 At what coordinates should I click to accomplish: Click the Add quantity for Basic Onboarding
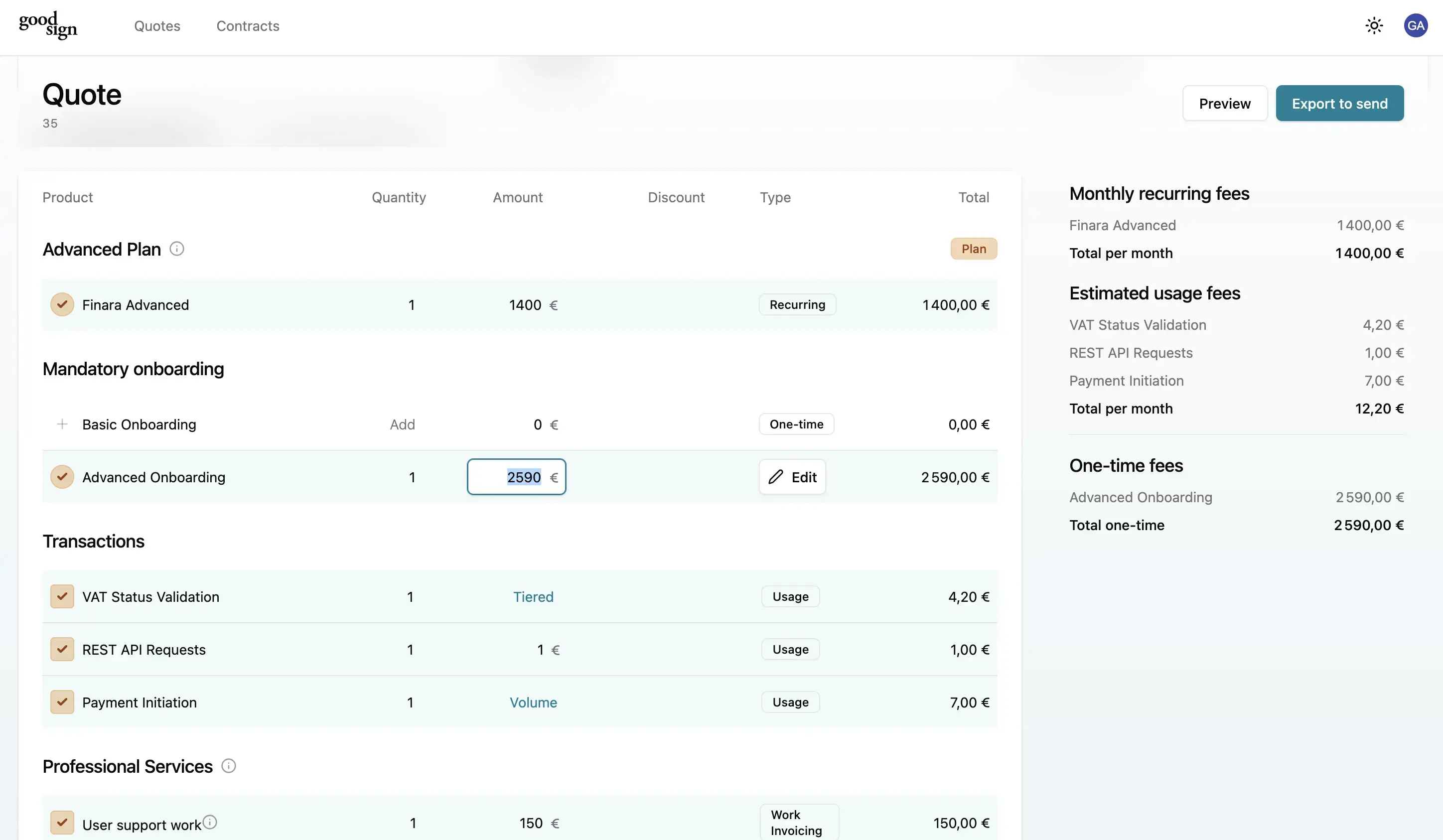(403, 425)
